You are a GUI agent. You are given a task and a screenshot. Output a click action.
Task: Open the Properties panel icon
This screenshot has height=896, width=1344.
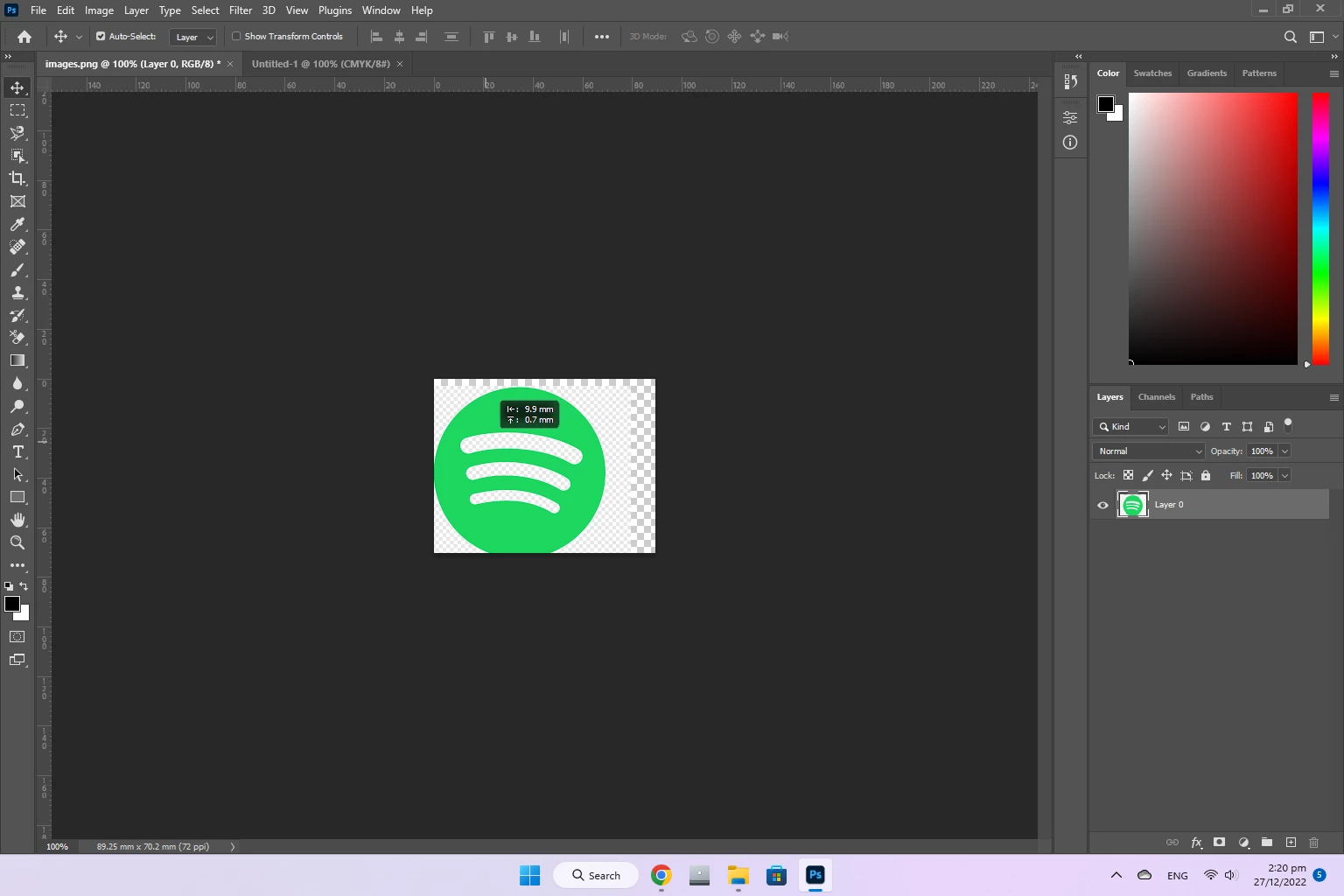point(1070,117)
